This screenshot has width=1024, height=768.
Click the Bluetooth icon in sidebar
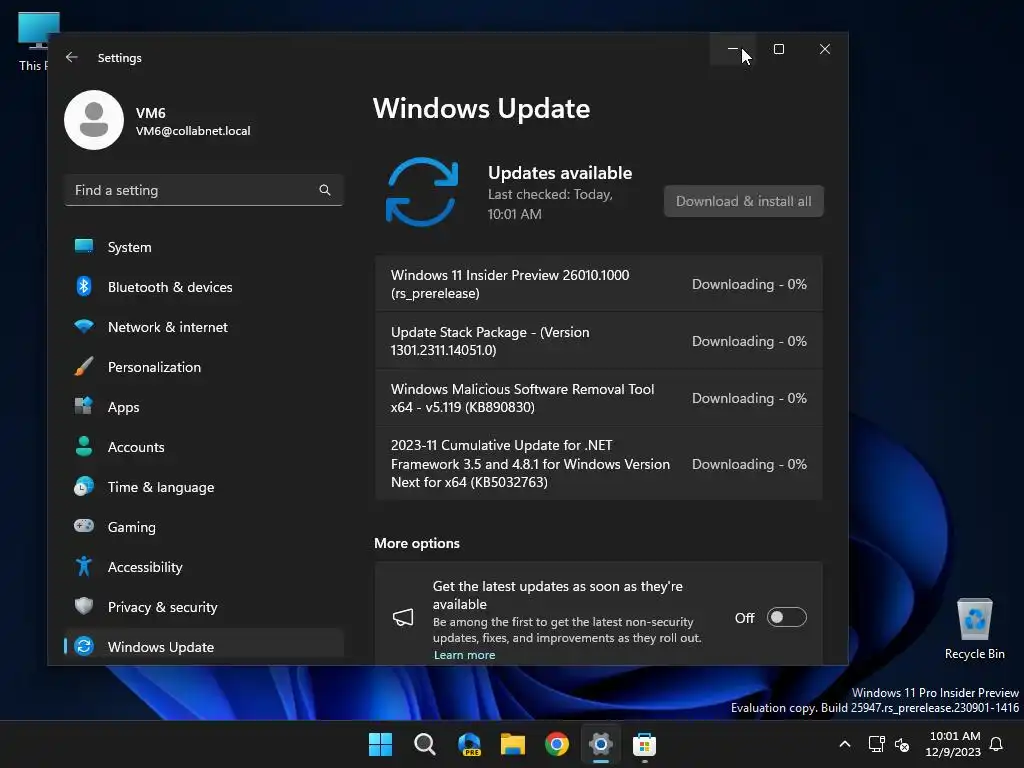(84, 286)
